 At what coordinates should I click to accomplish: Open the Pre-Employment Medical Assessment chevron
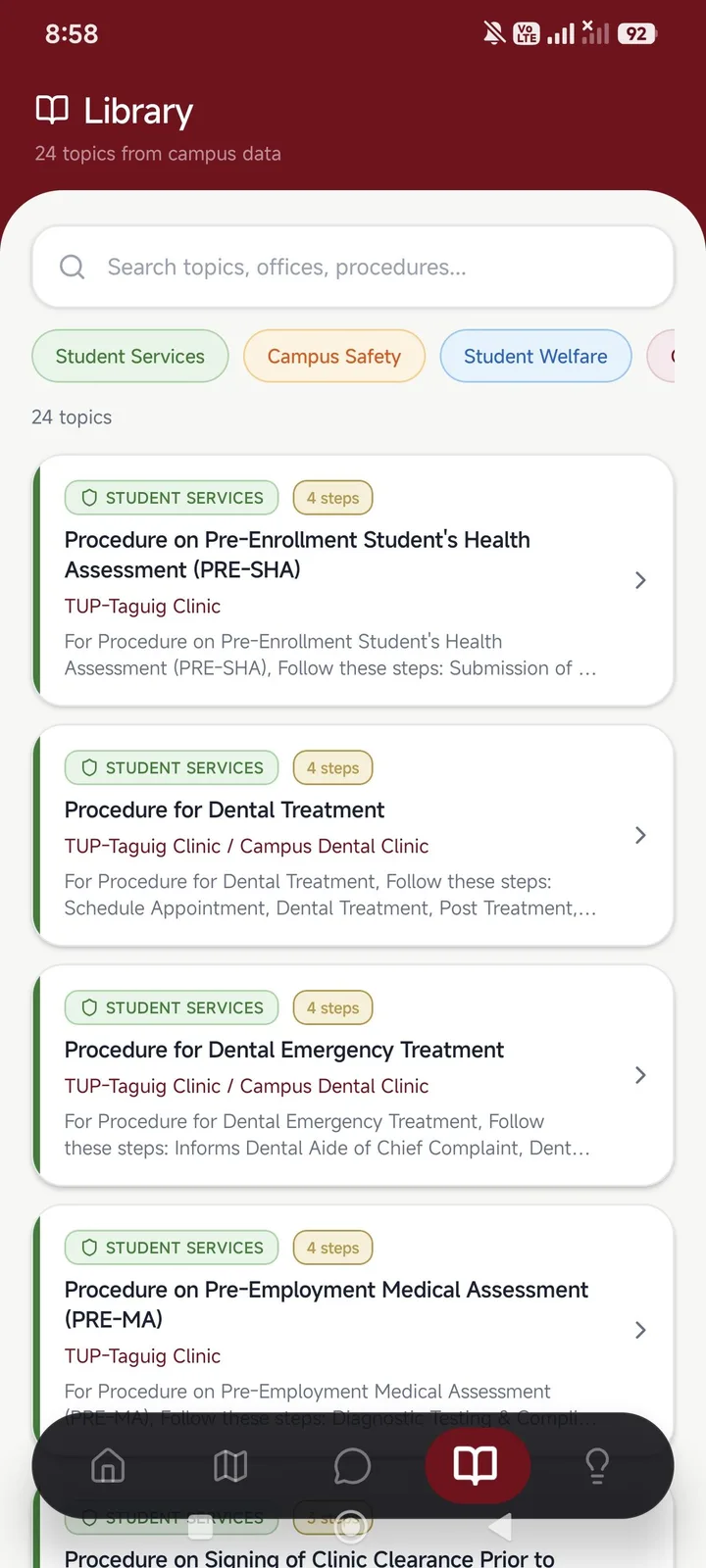pos(640,1330)
